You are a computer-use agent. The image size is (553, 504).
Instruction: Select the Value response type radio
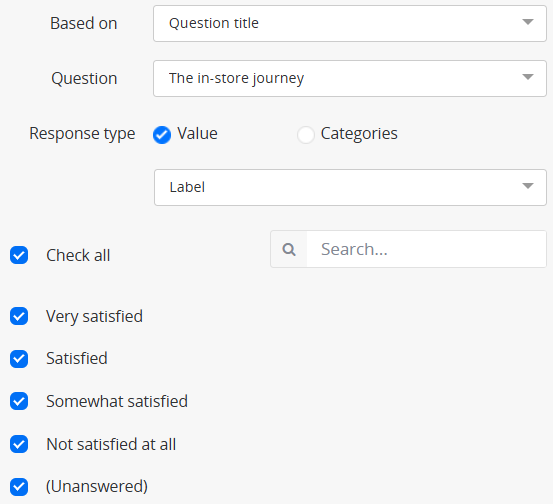pyautogui.click(x=162, y=135)
